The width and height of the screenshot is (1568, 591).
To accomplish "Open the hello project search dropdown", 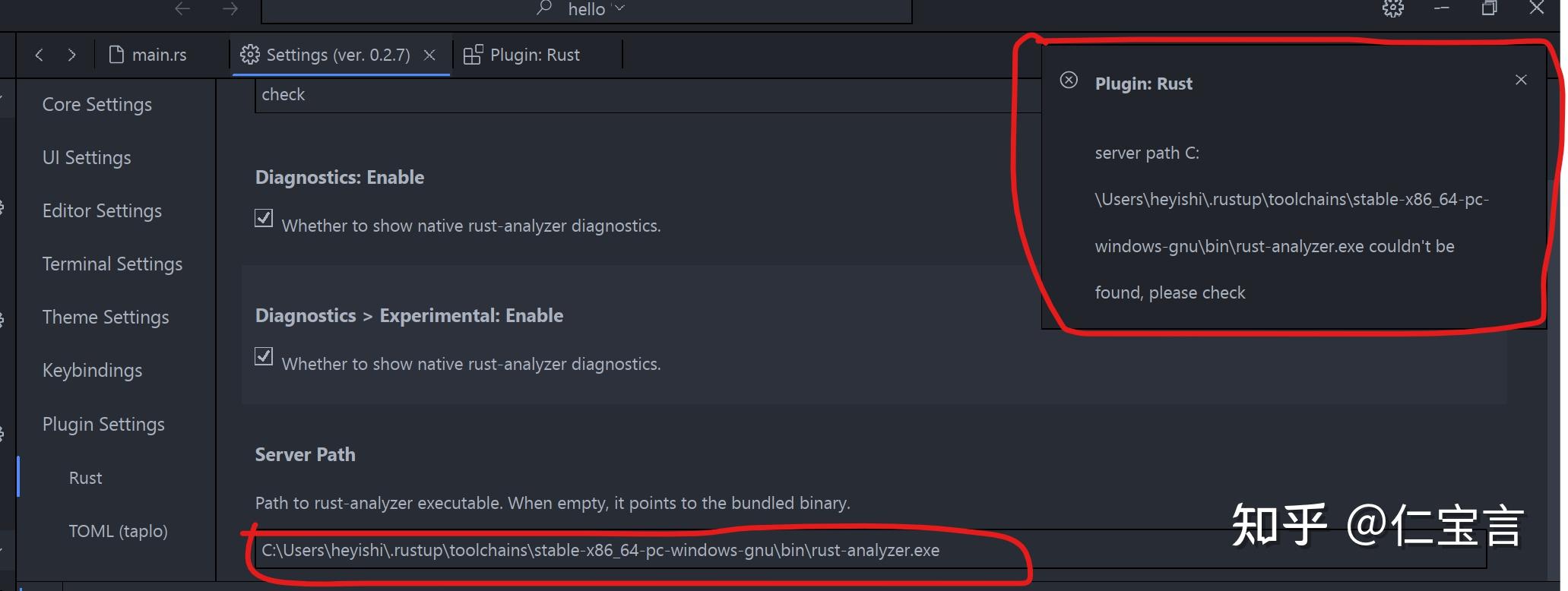I will 586,9.
